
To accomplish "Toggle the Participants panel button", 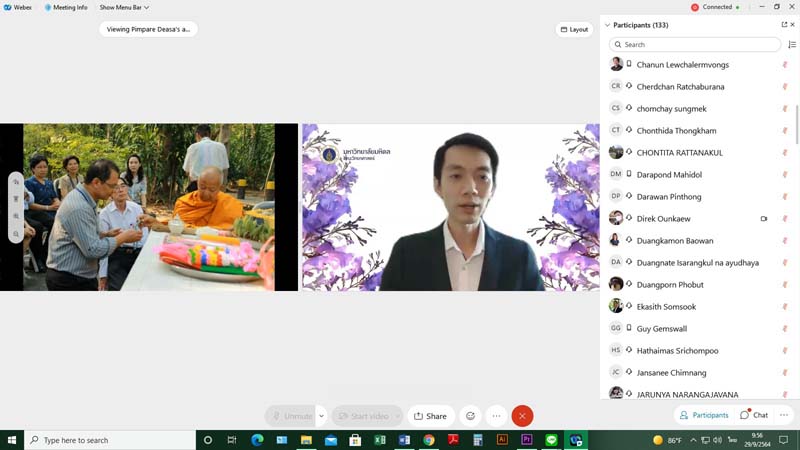I will point(704,415).
